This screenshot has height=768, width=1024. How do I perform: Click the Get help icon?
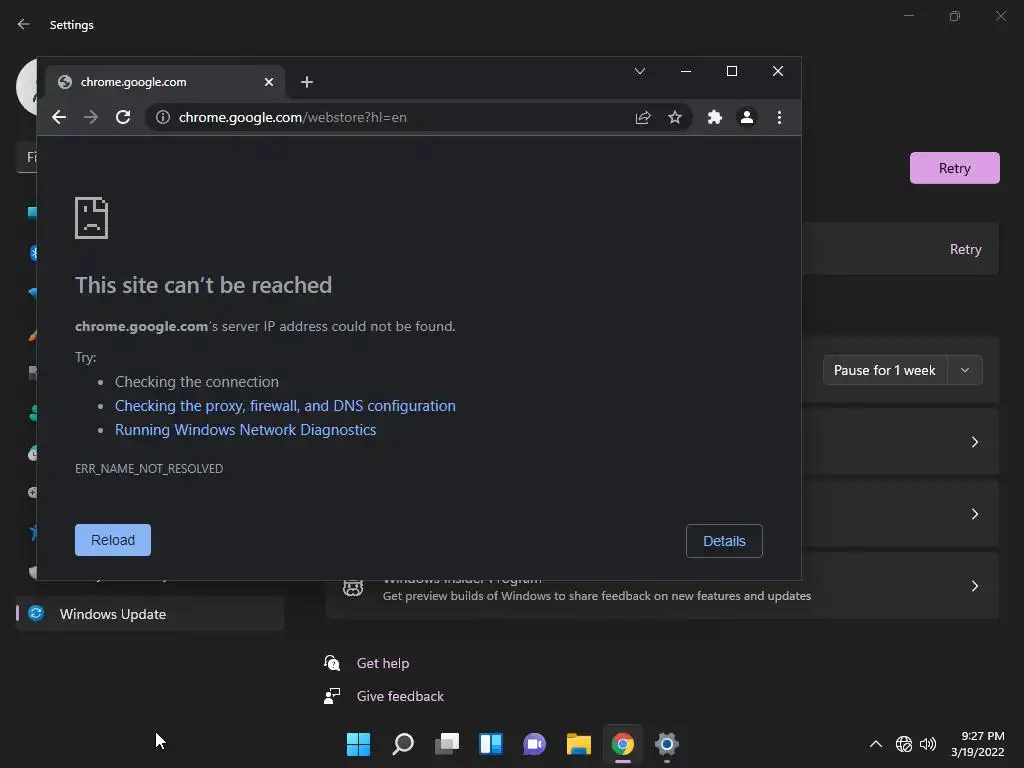332,663
